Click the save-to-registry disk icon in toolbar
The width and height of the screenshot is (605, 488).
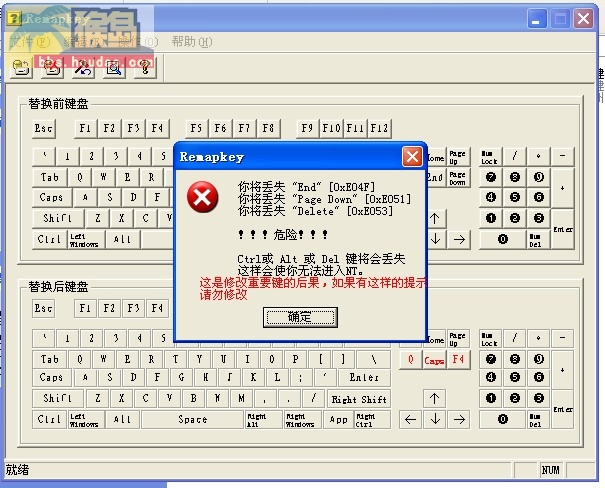coord(21,68)
